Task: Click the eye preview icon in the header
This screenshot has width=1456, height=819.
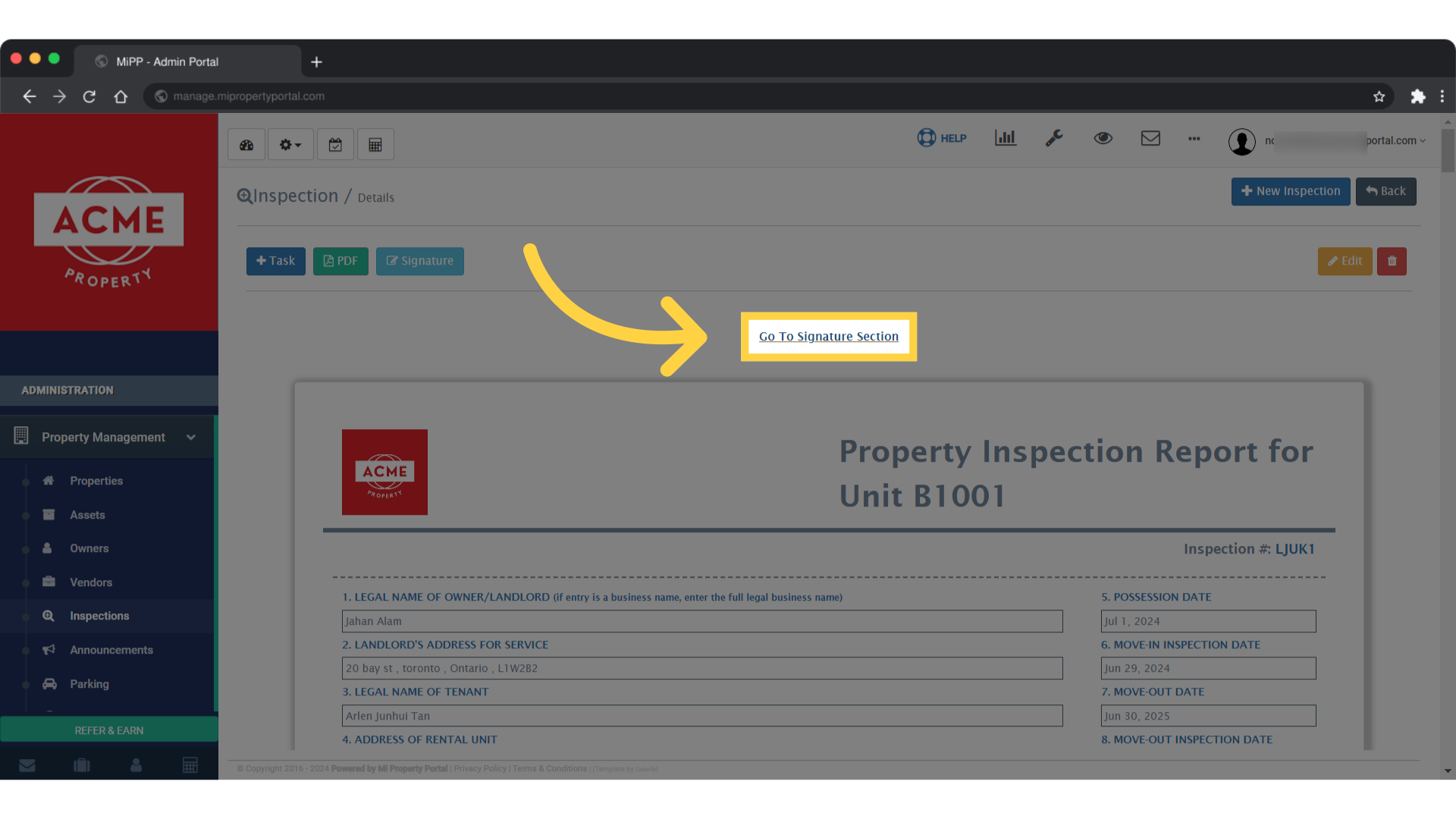Action: (x=1103, y=138)
